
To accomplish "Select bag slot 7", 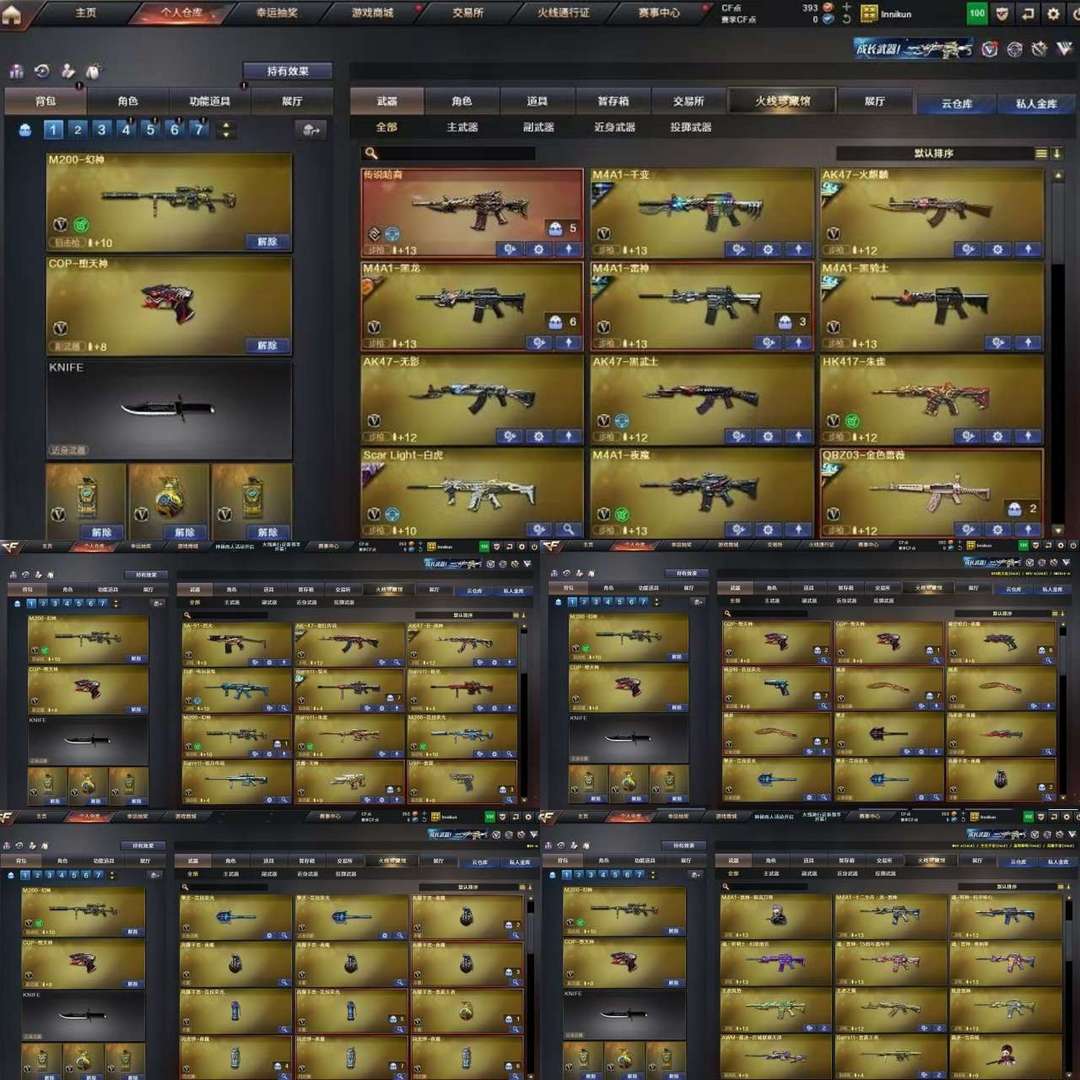I will pos(198,129).
